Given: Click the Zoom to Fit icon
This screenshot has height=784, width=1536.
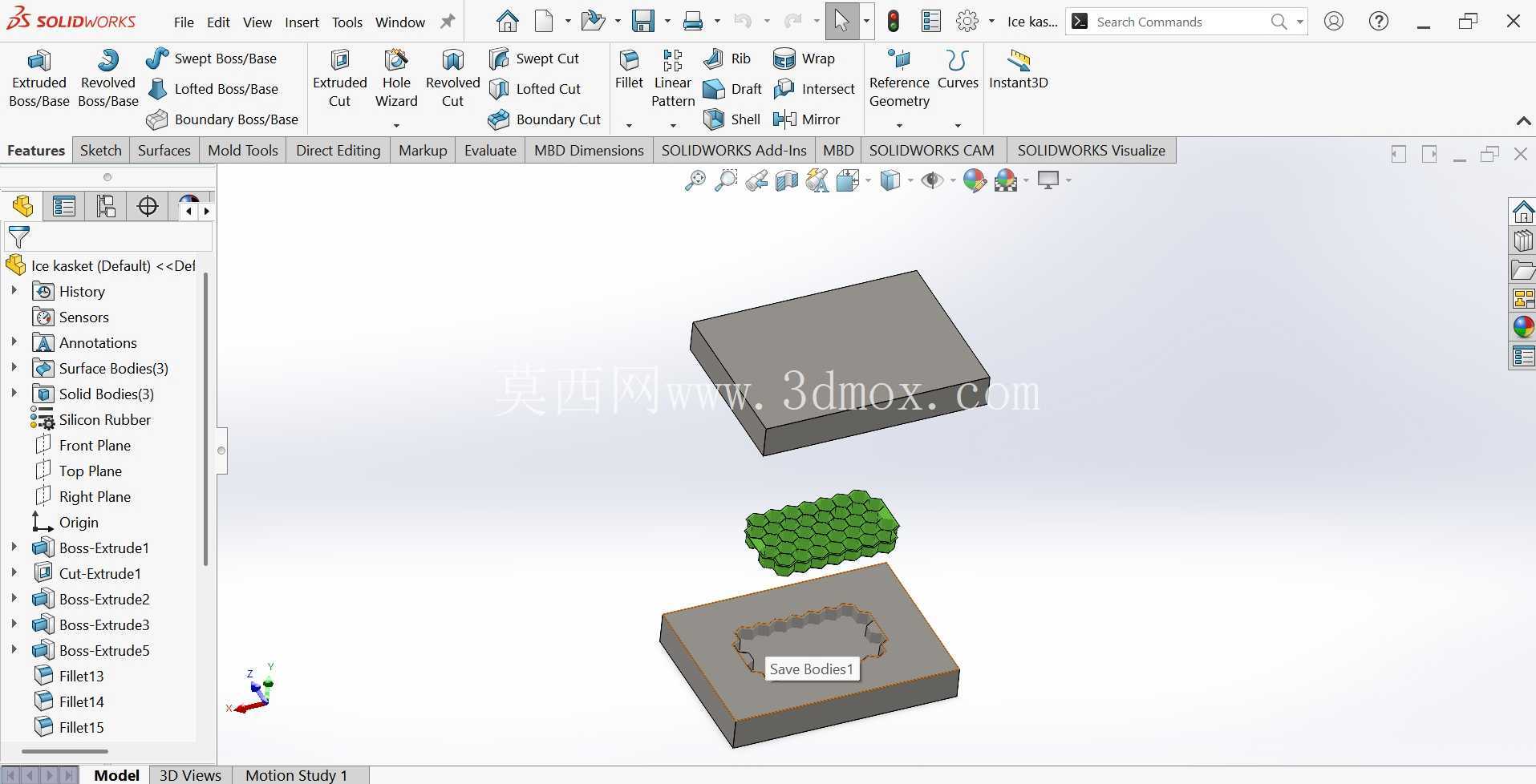Looking at the screenshot, I should pyautogui.click(x=695, y=180).
